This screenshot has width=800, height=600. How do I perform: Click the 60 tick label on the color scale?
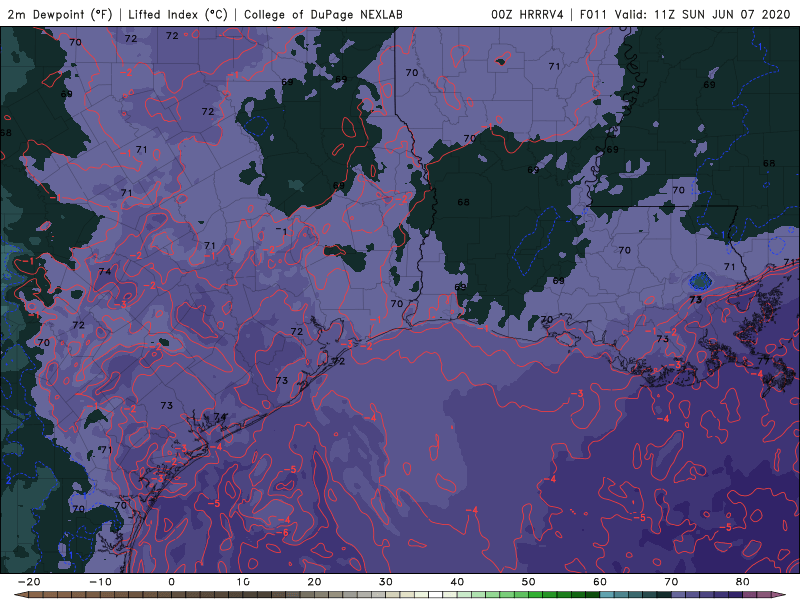pos(600,582)
